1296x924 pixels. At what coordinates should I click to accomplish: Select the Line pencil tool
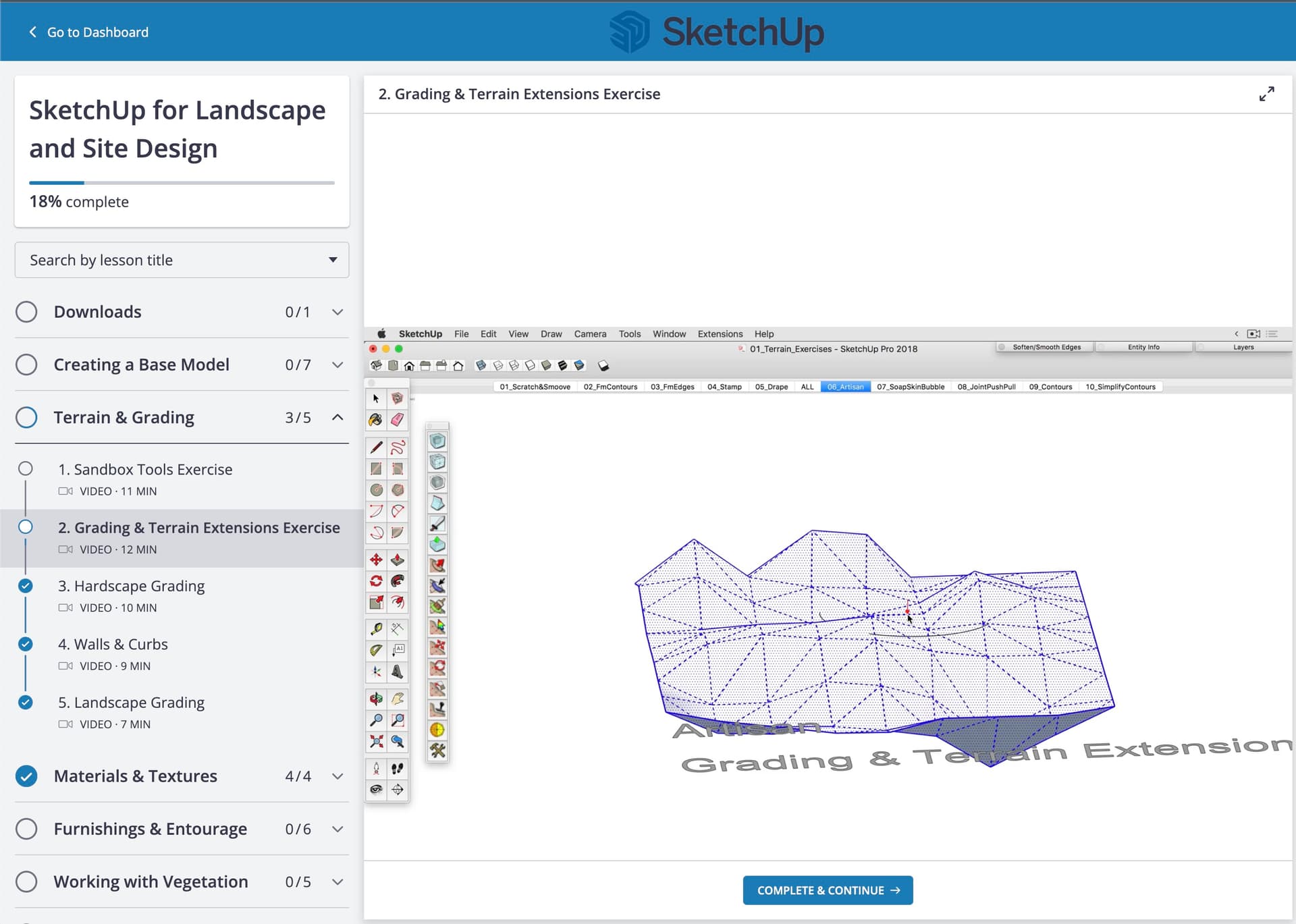pyautogui.click(x=376, y=447)
